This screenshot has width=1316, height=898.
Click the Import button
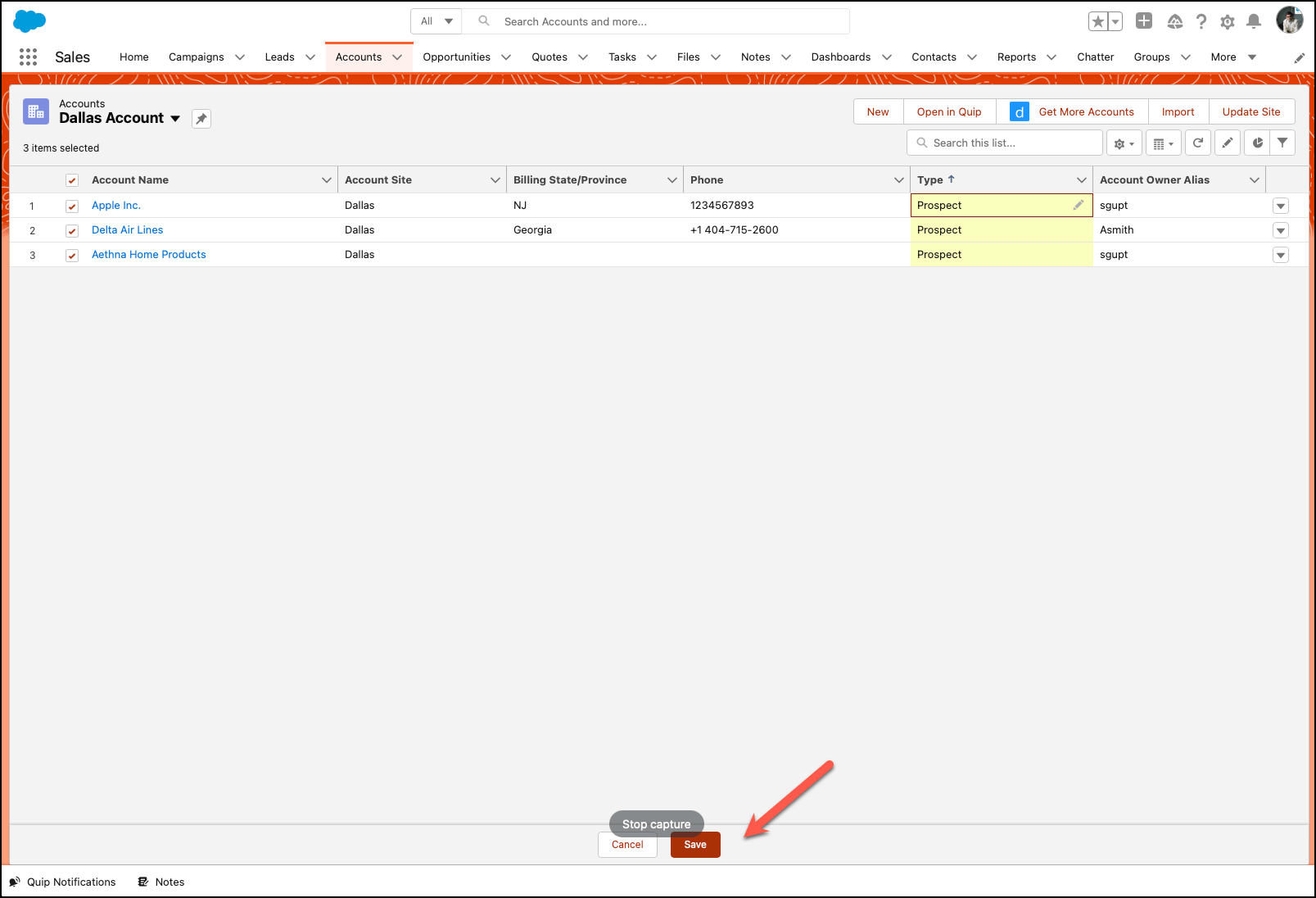pyautogui.click(x=1178, y=112)
